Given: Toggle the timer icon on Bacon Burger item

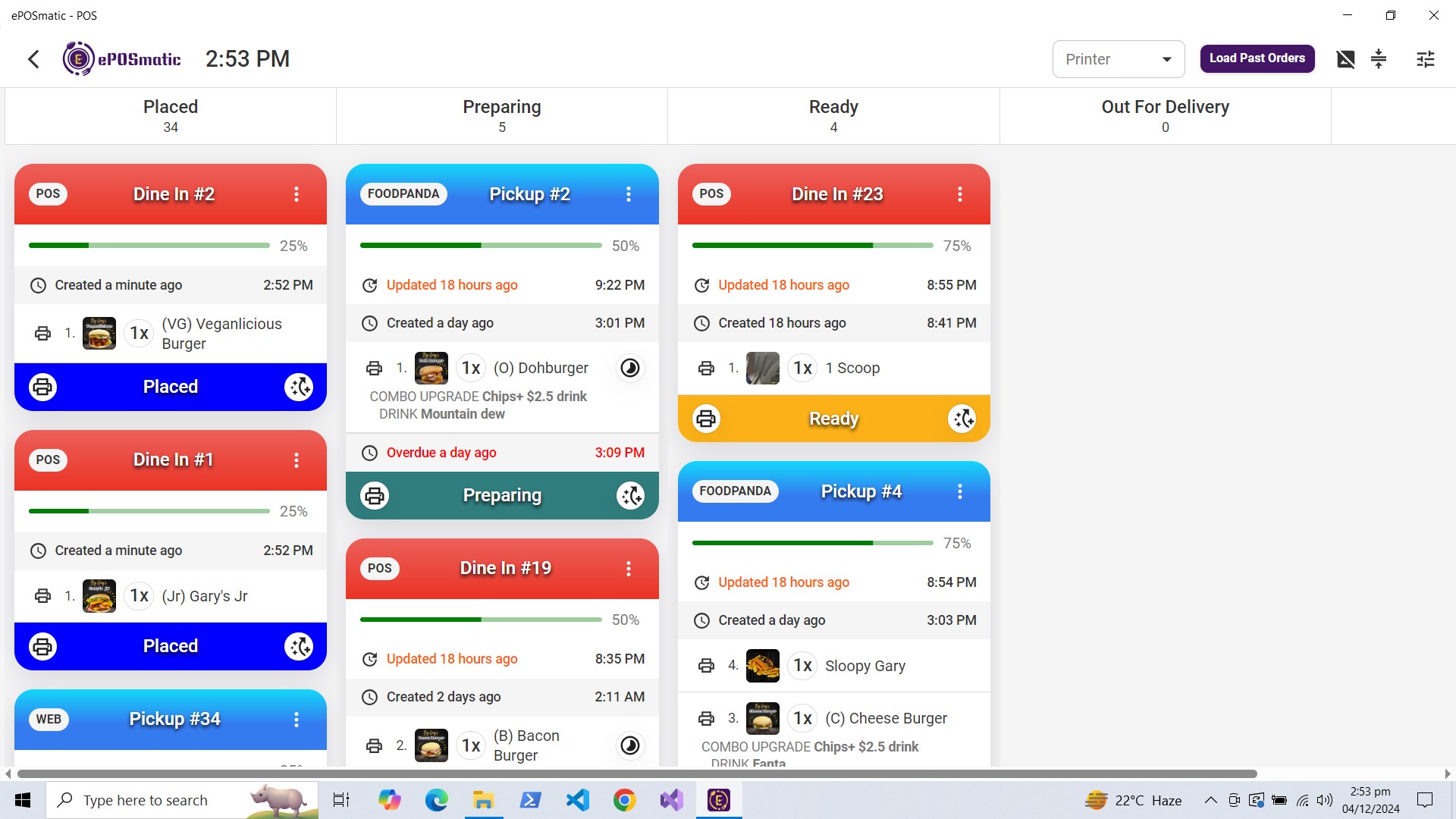Looking at the screenshot, I should point(630,746).
